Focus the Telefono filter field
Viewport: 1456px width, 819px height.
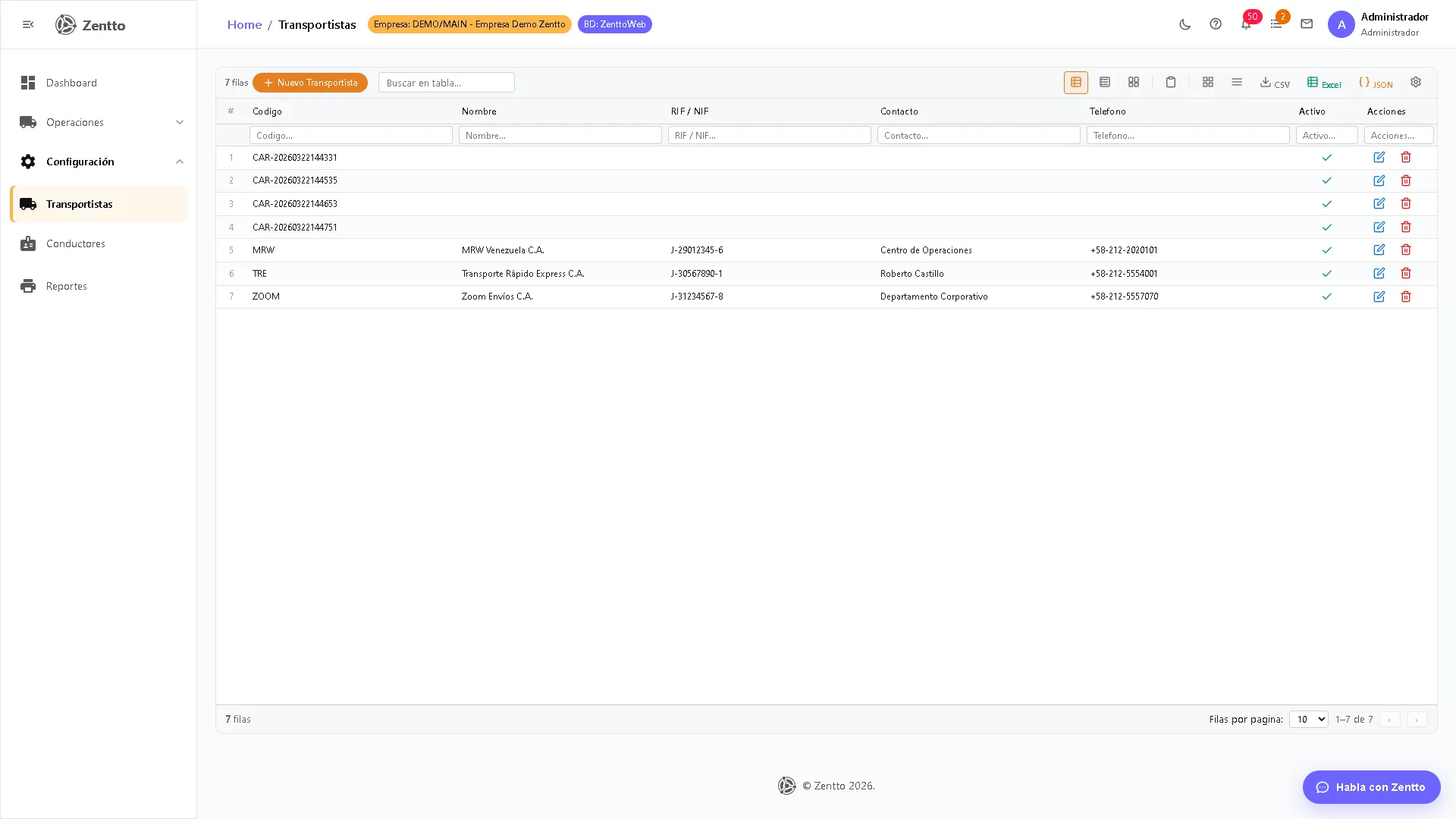point(1188,135)
